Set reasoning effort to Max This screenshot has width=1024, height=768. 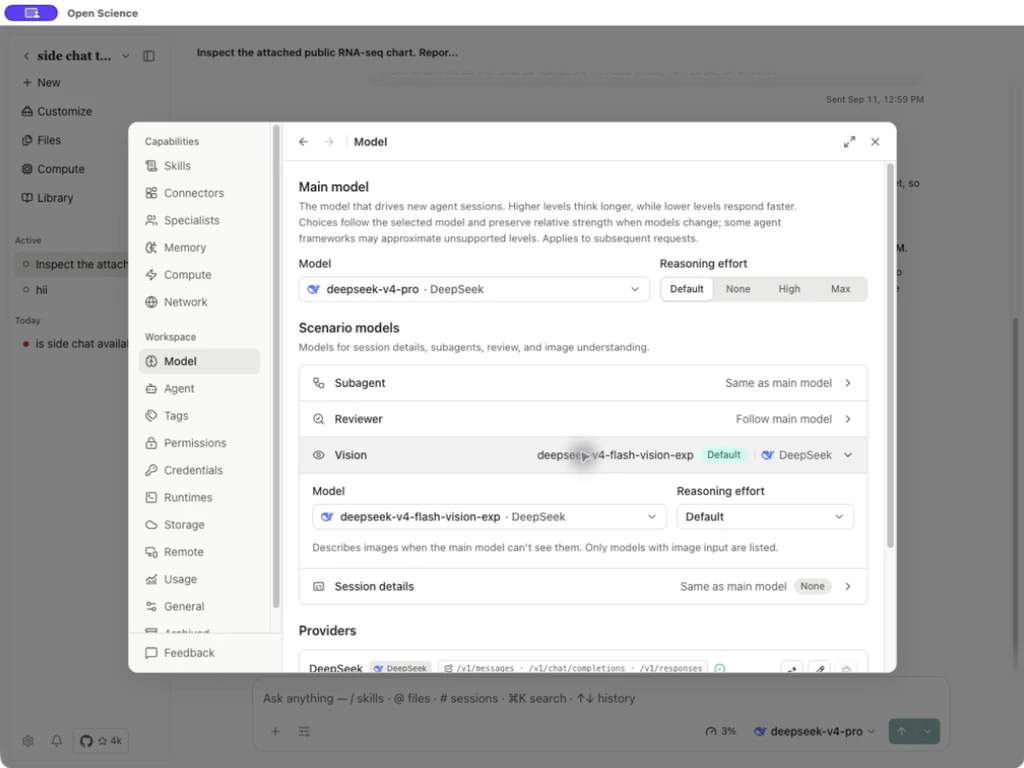[840, 289]
